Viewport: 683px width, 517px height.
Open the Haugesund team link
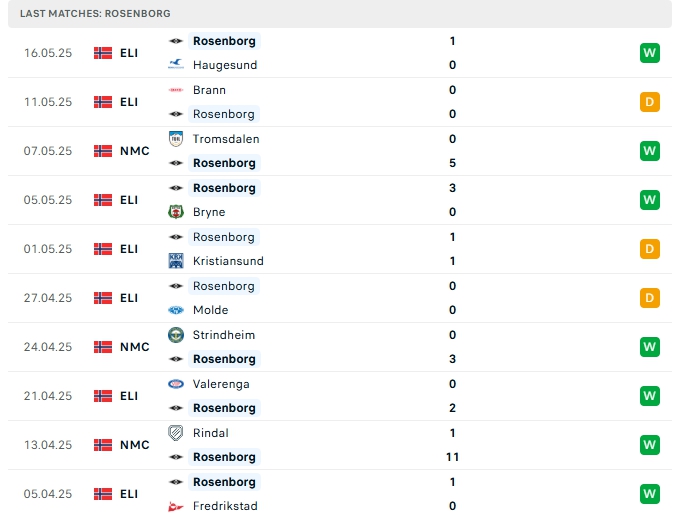[225, 65]
